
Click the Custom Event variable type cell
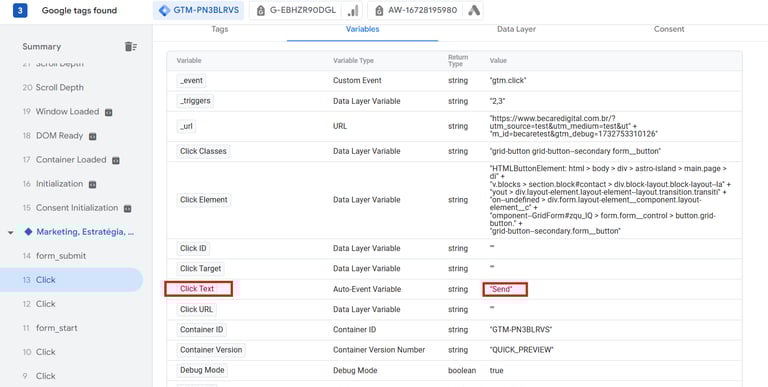[x=357, y=80]
